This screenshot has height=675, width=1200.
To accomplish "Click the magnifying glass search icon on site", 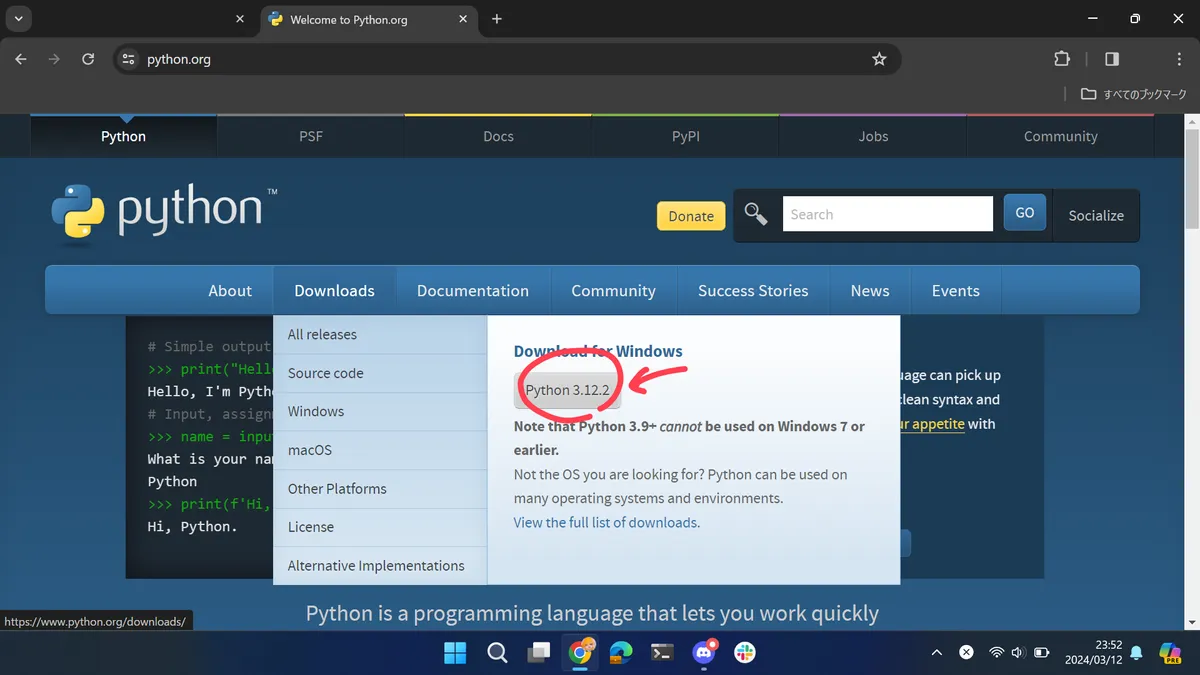I will (756, 214).
